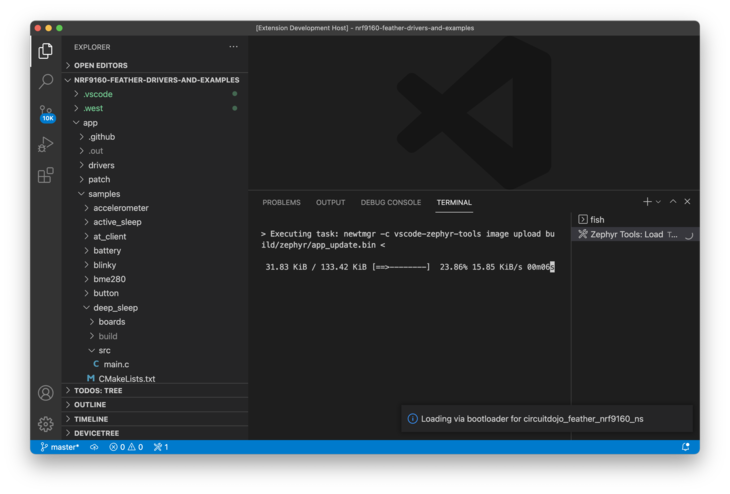Expand the active_sleep folder

point(155,222)
